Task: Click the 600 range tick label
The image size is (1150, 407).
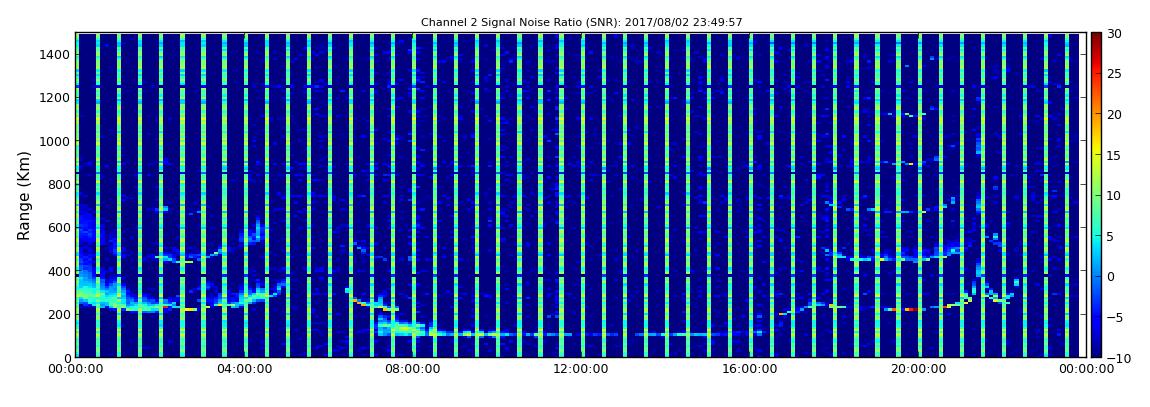Action: click(x=59, y=227)
